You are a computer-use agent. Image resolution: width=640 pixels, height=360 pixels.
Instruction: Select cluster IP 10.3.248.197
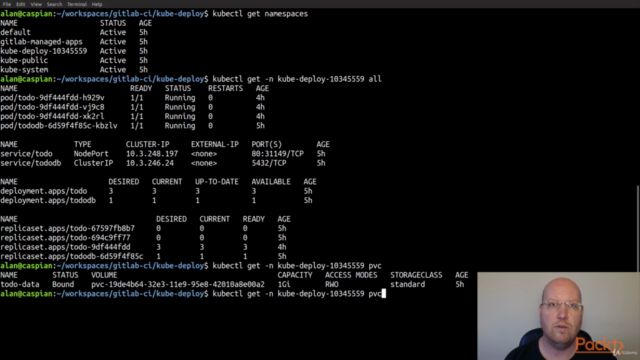click(152, 154)
